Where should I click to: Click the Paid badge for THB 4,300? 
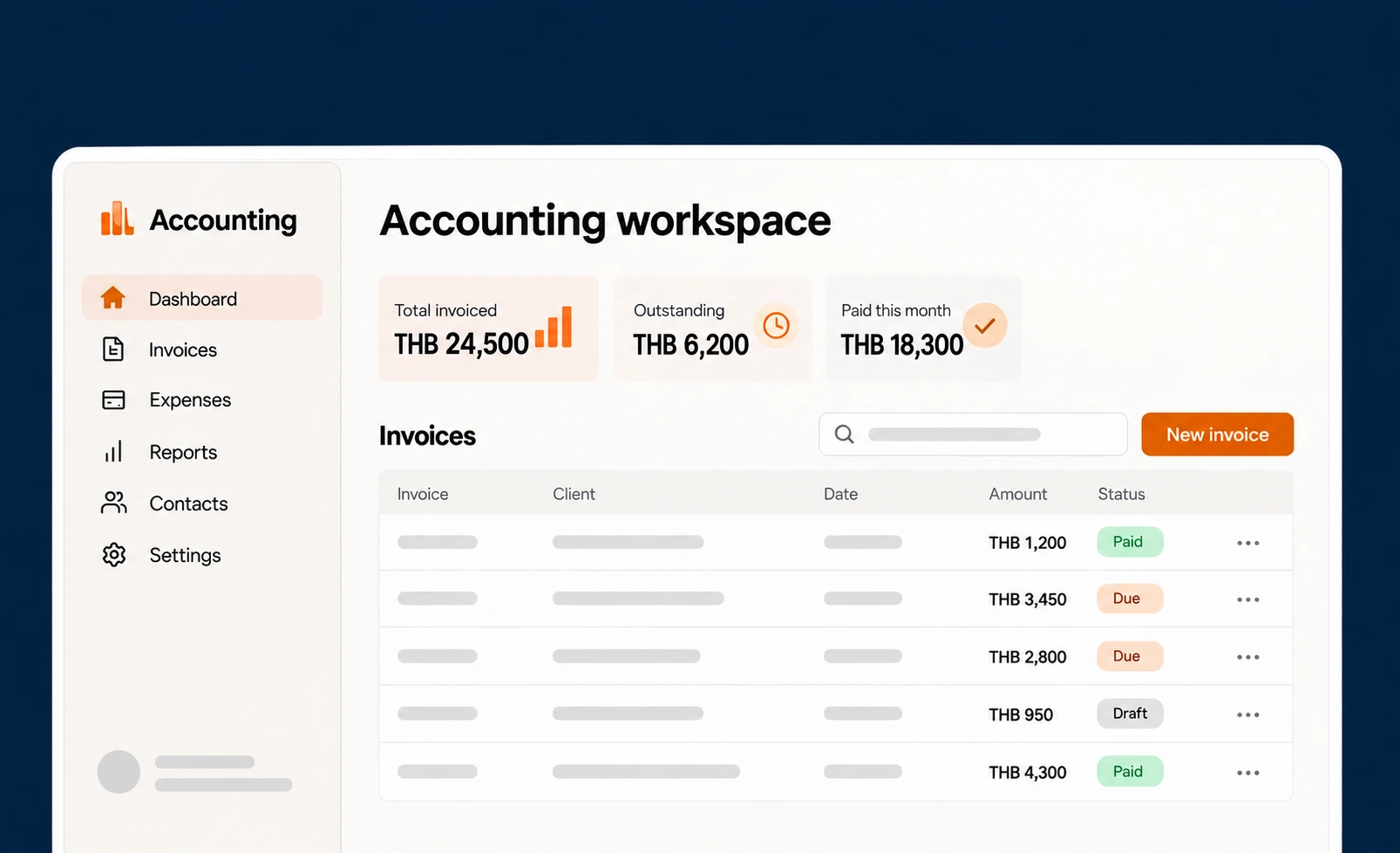coord(1130,771)
